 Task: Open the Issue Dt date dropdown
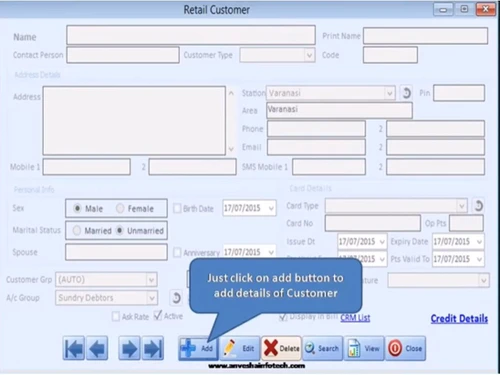[382, 242]
